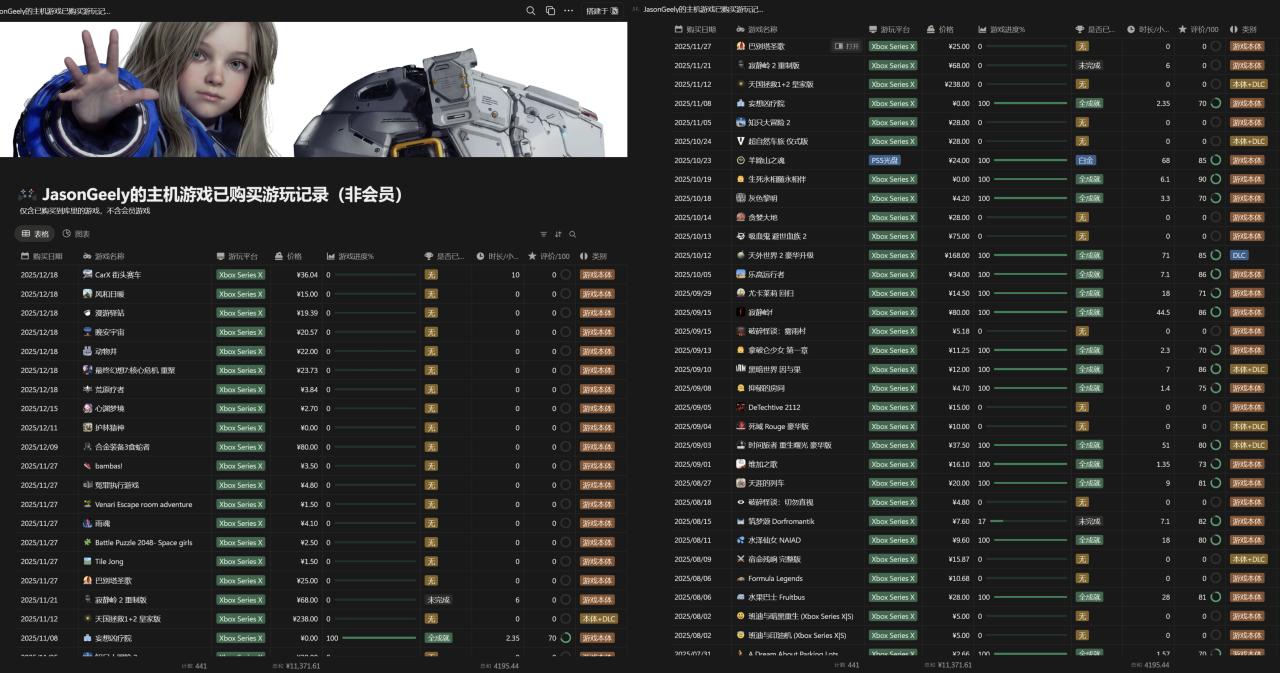Screen dimensions: 1280x673
Task: Click the ¥168.00 price cell
Action: pyautogui.click(x=957, y=255)
